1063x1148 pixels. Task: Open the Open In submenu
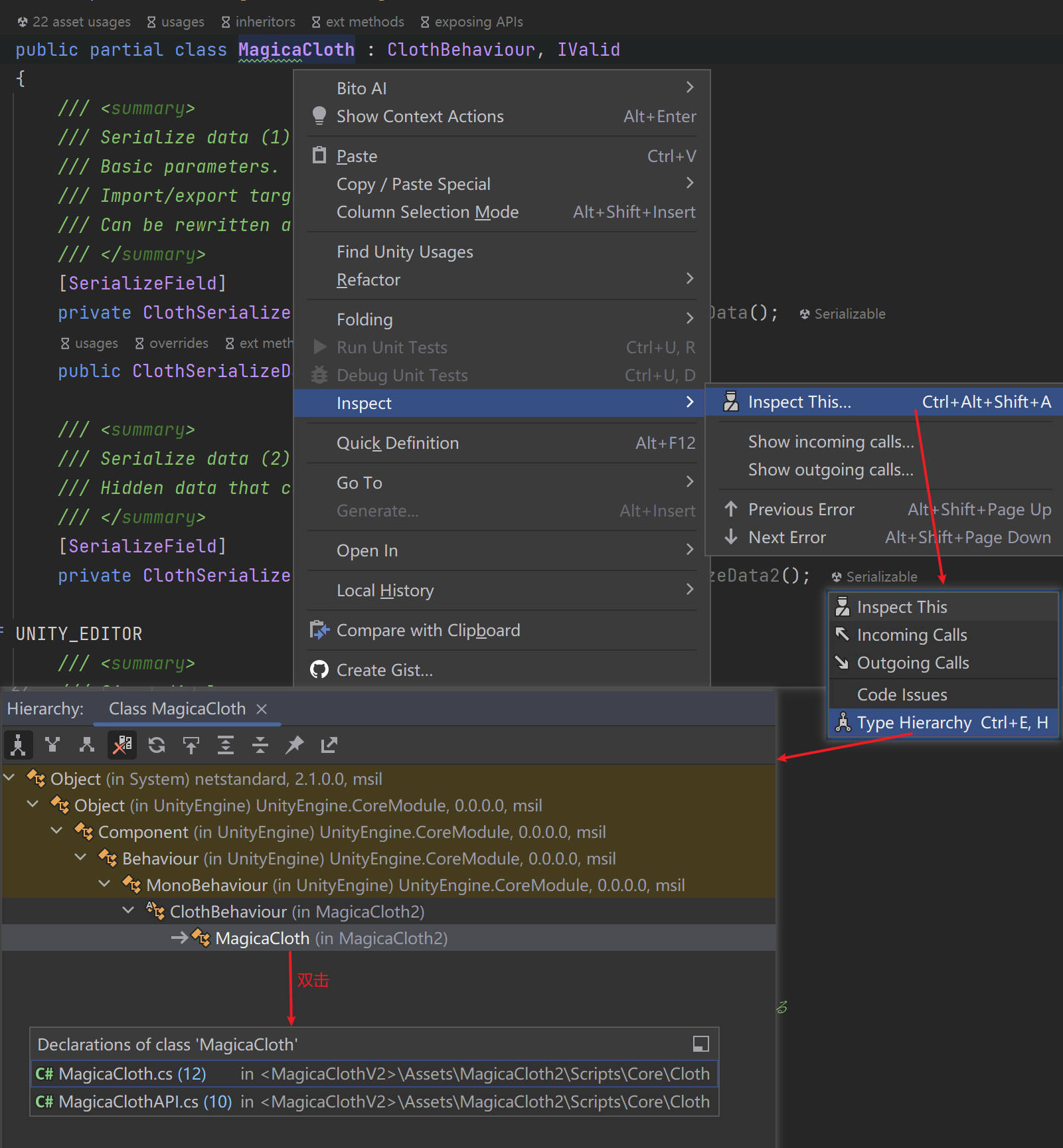[502, 550]
